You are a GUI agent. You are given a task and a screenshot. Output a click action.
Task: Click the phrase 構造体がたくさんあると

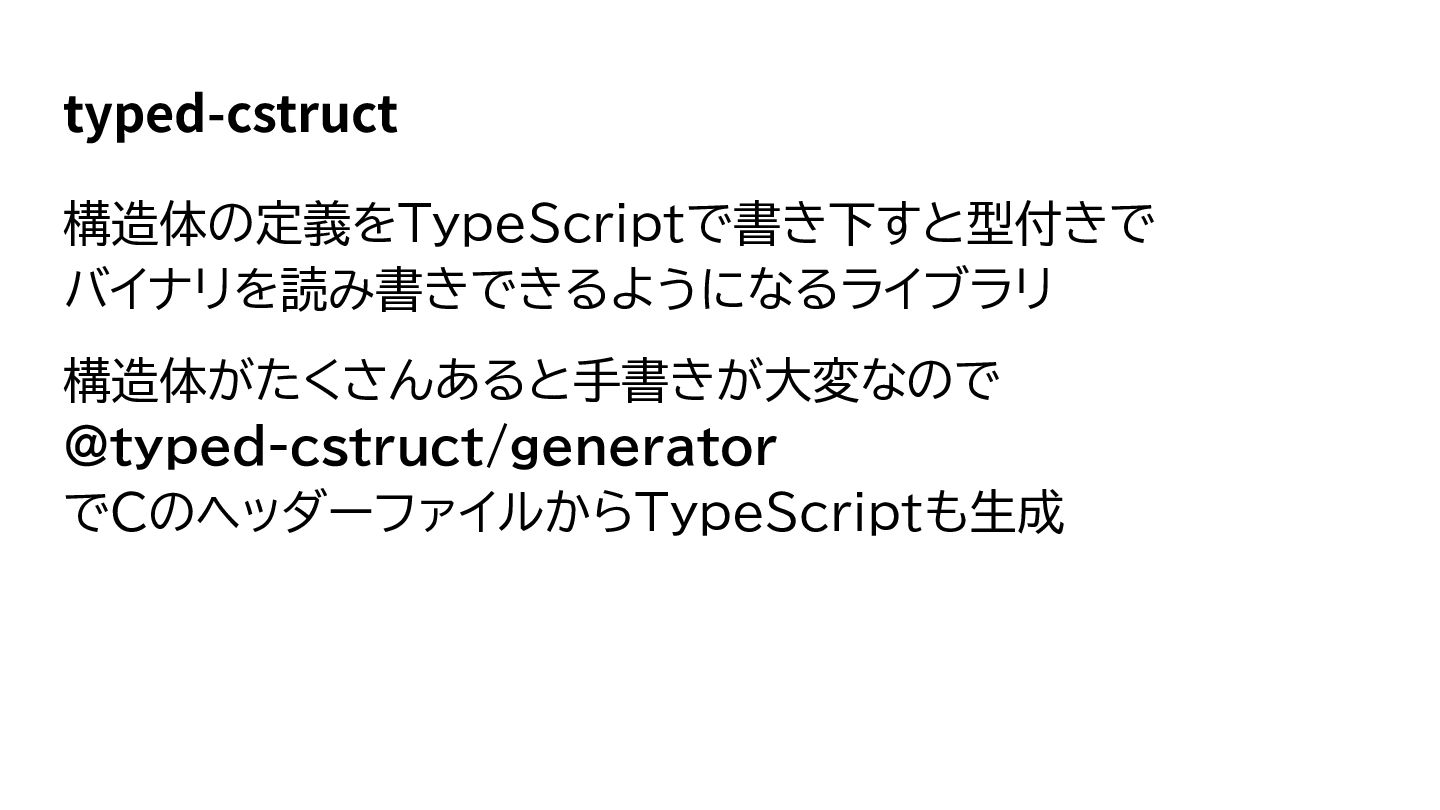tap(304, 382)
